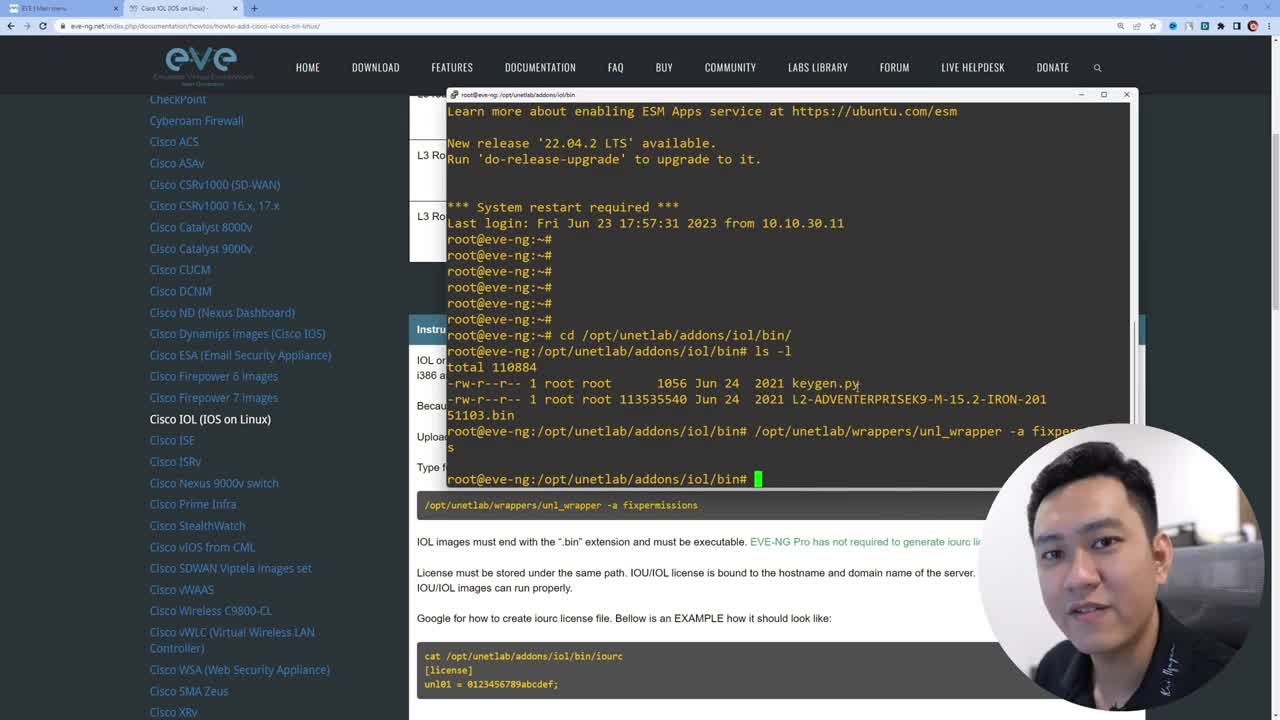Open Cisco ACS sidebar link
The width and height of the screenshot is (1280, 720).
point(174,142)
